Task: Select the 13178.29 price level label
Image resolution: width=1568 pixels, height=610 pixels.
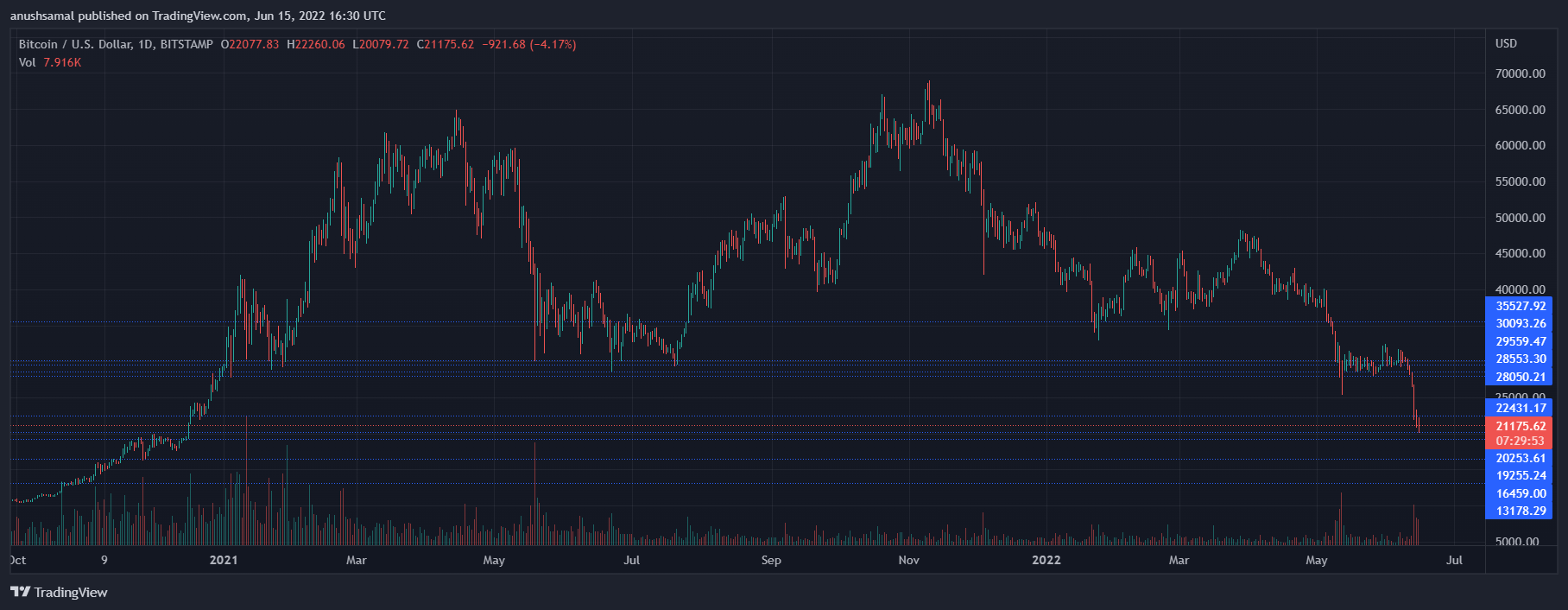Action: 1519,511
